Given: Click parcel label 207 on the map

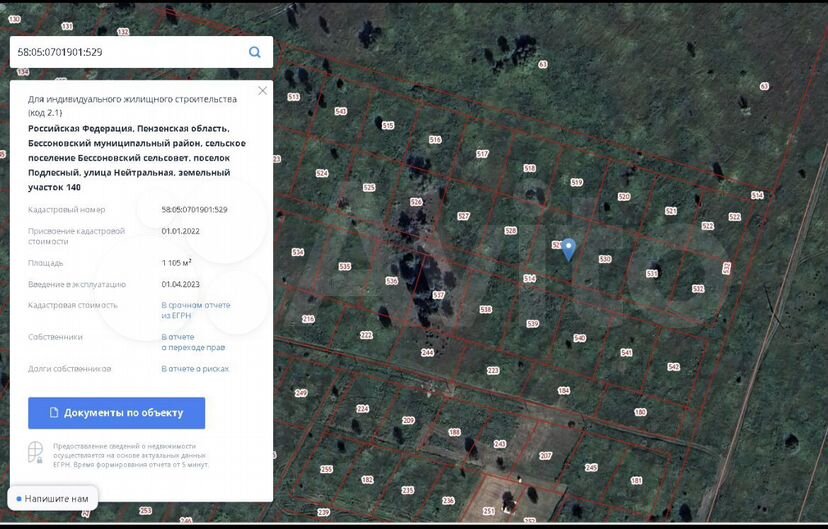Looking at the screenshot, I should (x=545, y=456).
